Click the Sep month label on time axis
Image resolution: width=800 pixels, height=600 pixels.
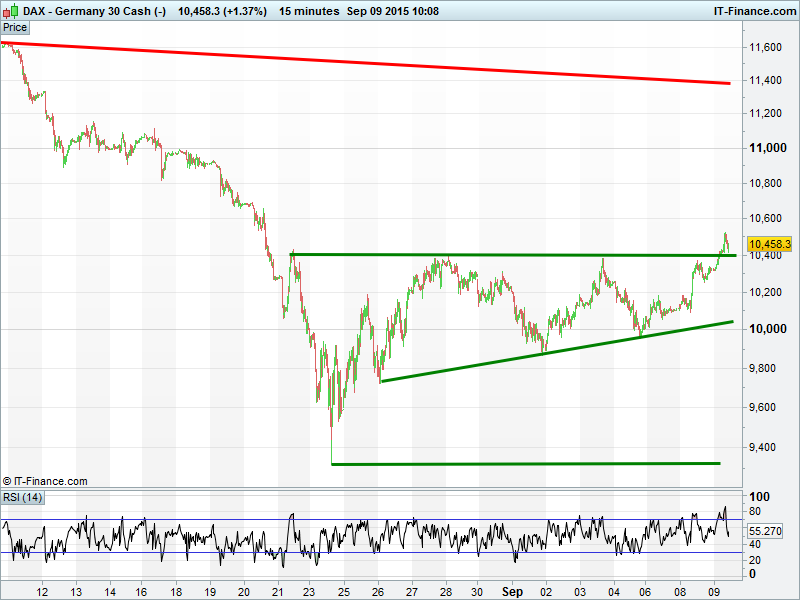[x=511, y=592]
